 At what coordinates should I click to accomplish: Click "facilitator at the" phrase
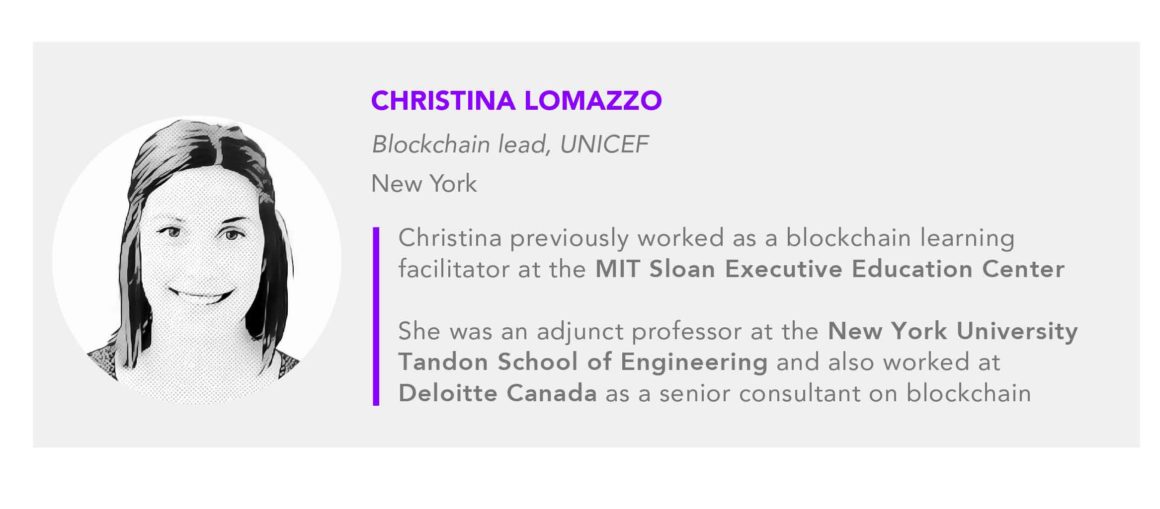[493, 269]
